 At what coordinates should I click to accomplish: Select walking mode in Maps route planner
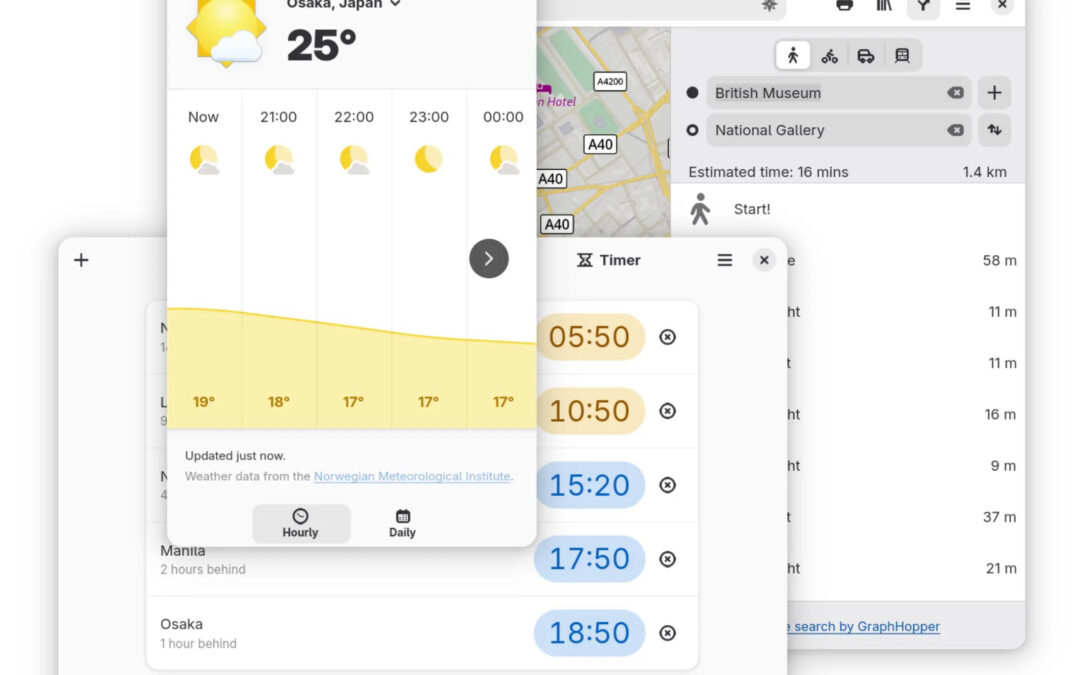point(793,56)
